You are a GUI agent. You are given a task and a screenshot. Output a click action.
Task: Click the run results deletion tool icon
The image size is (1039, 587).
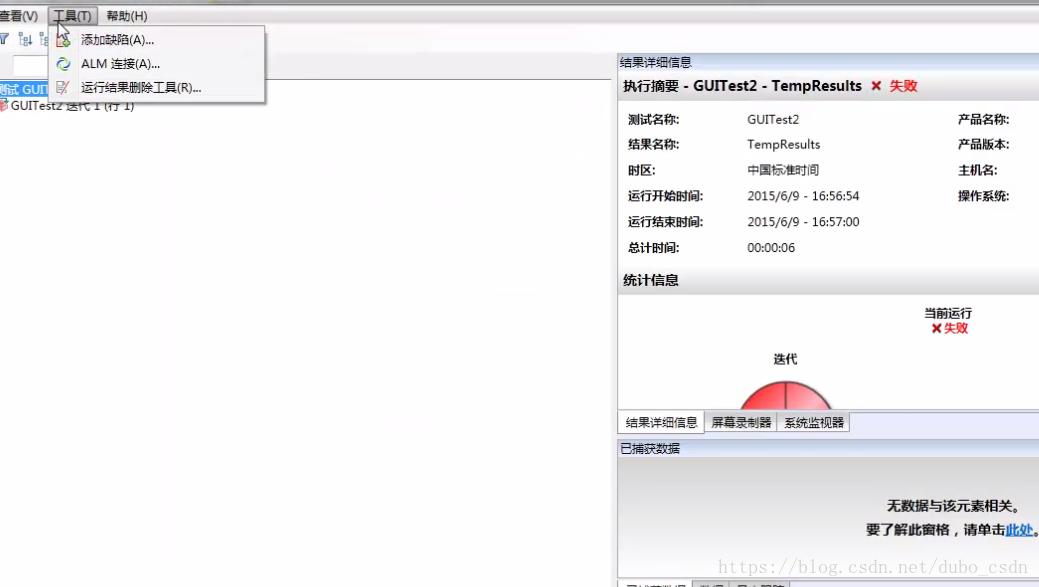(x=63, y=87)
